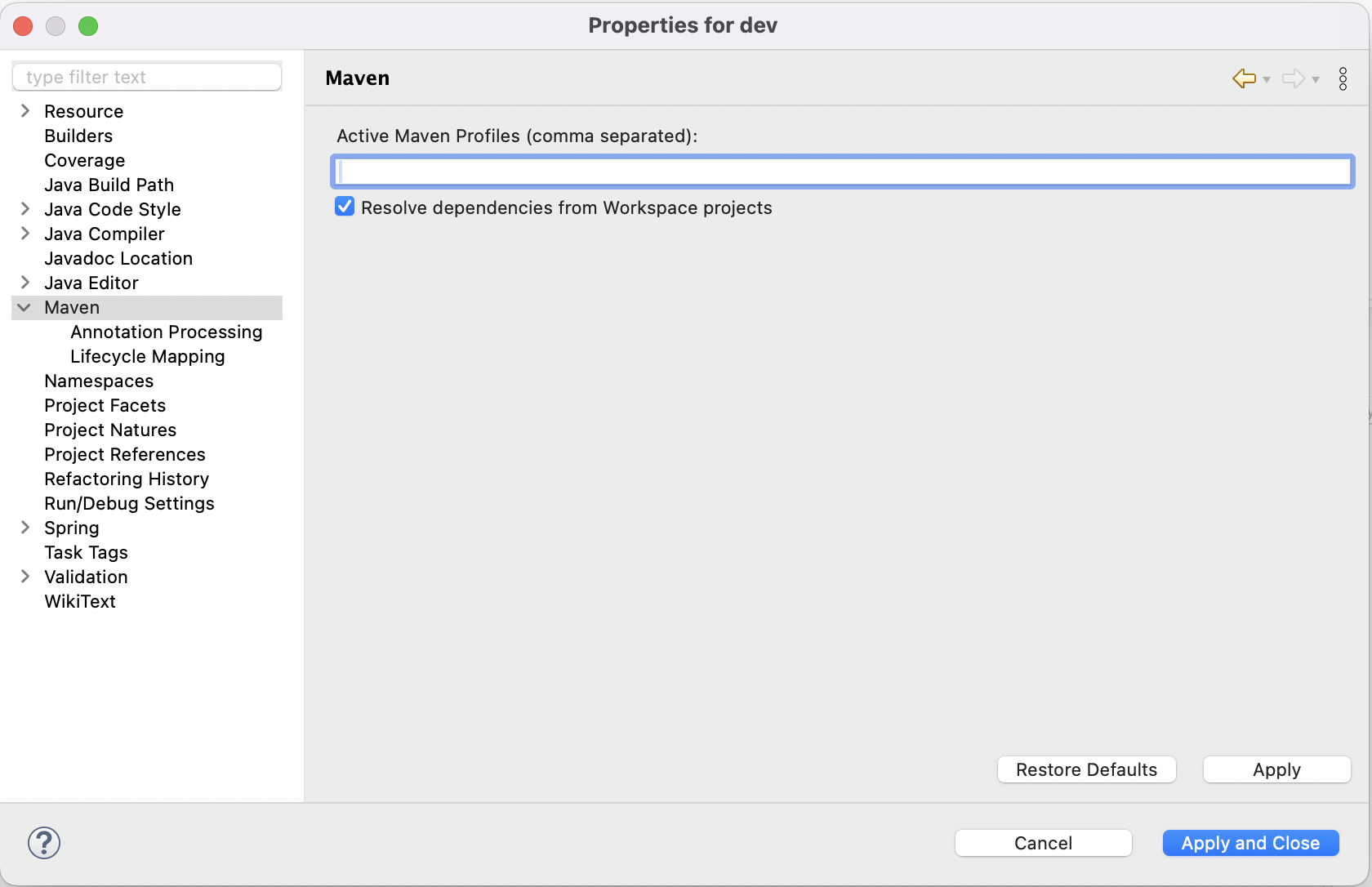Viewport: 1372px width, 887px height.
Task: Select Task Tags in the tree
Action: click(x=87, y=552)
